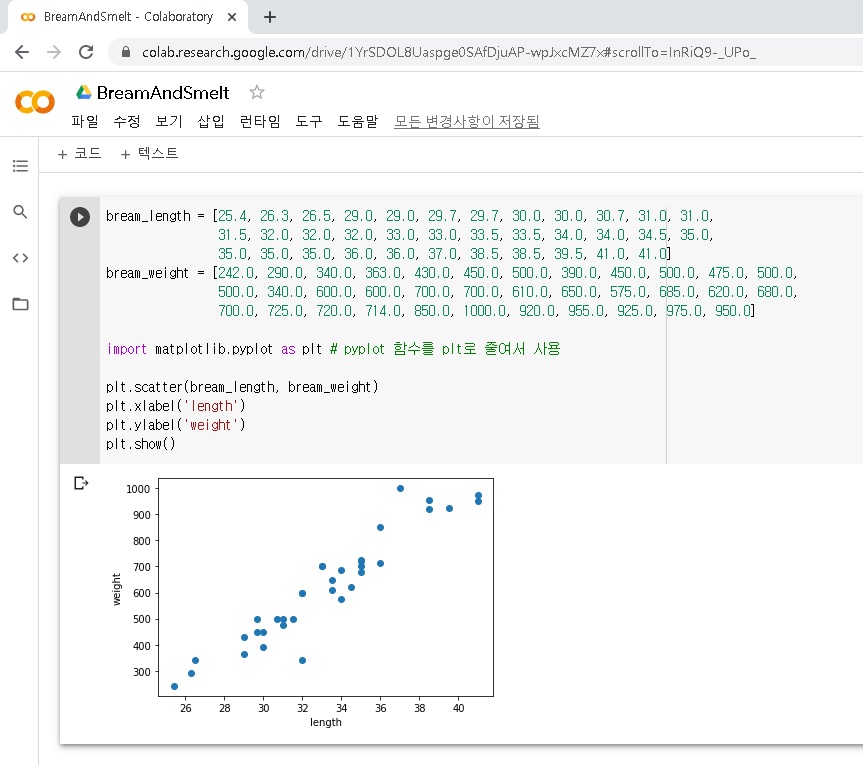Viewport: 863px width, 765px height.
Task: Open the 삽입 menu
Action: pos(211,121)
